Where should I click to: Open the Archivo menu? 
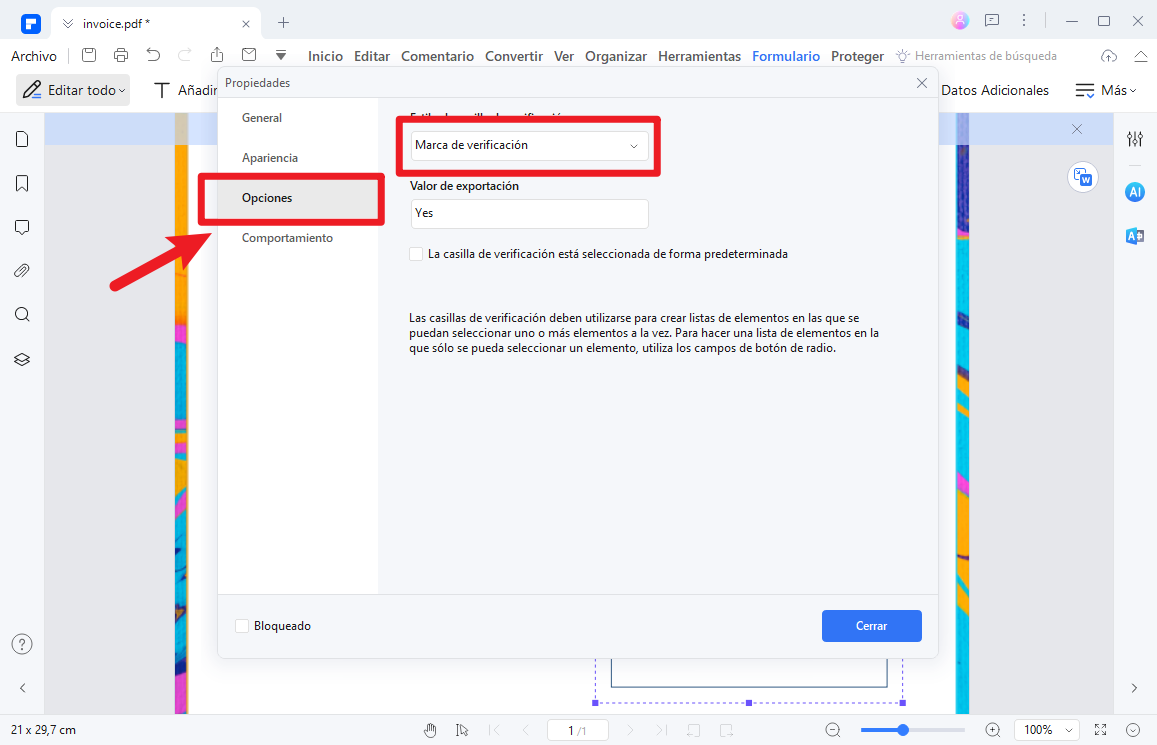[x=34, y=56]
